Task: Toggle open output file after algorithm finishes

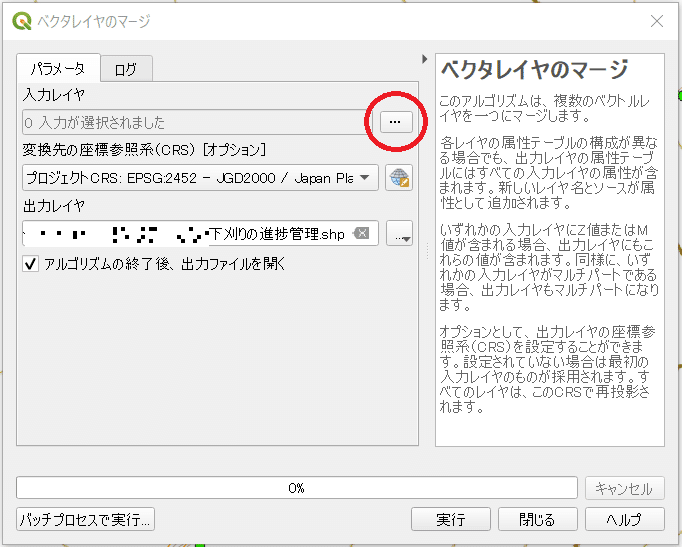Action: coord(31,263)
